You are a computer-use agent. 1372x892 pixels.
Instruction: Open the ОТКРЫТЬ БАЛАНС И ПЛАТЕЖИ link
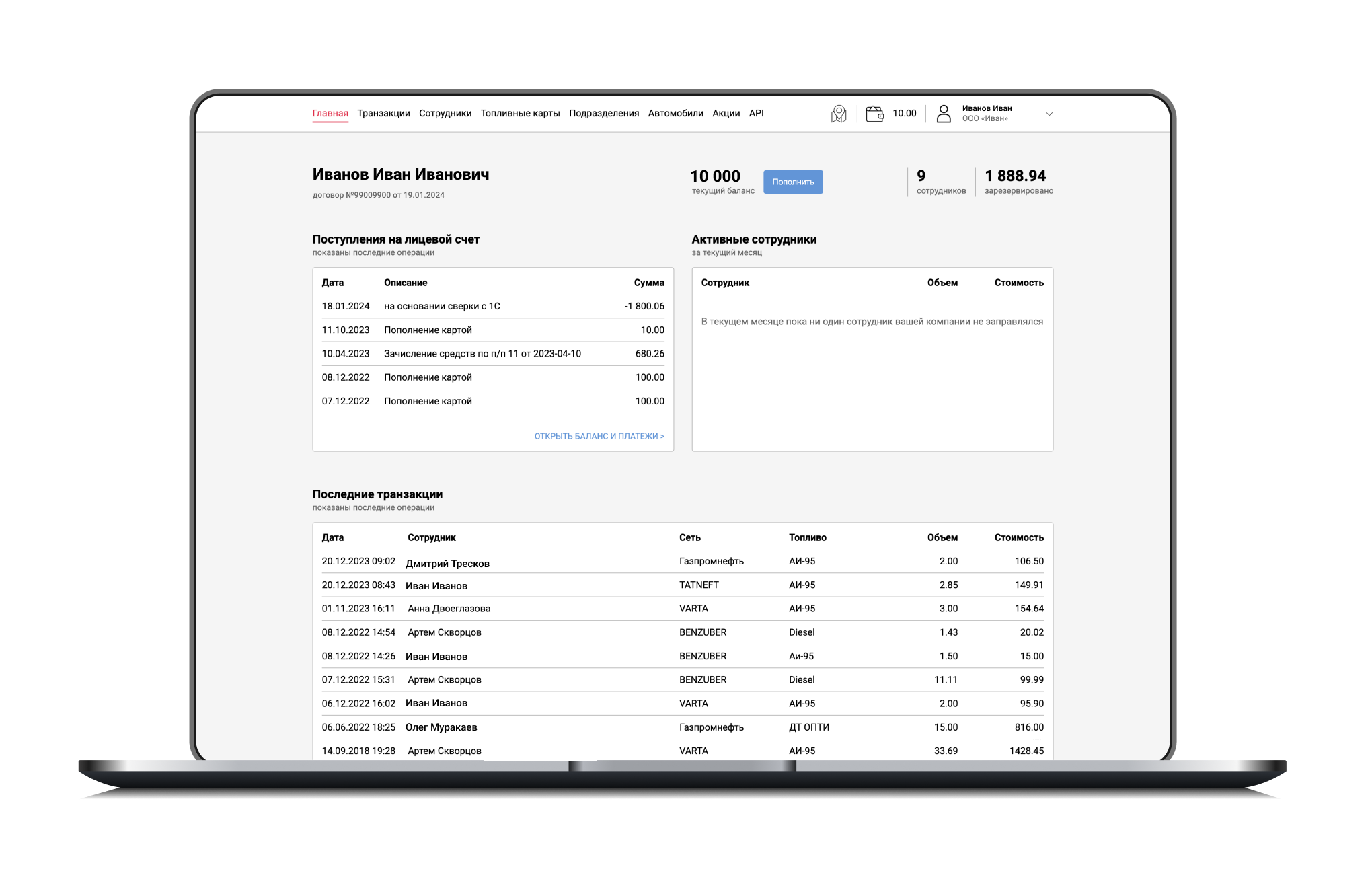coord(599,436)
